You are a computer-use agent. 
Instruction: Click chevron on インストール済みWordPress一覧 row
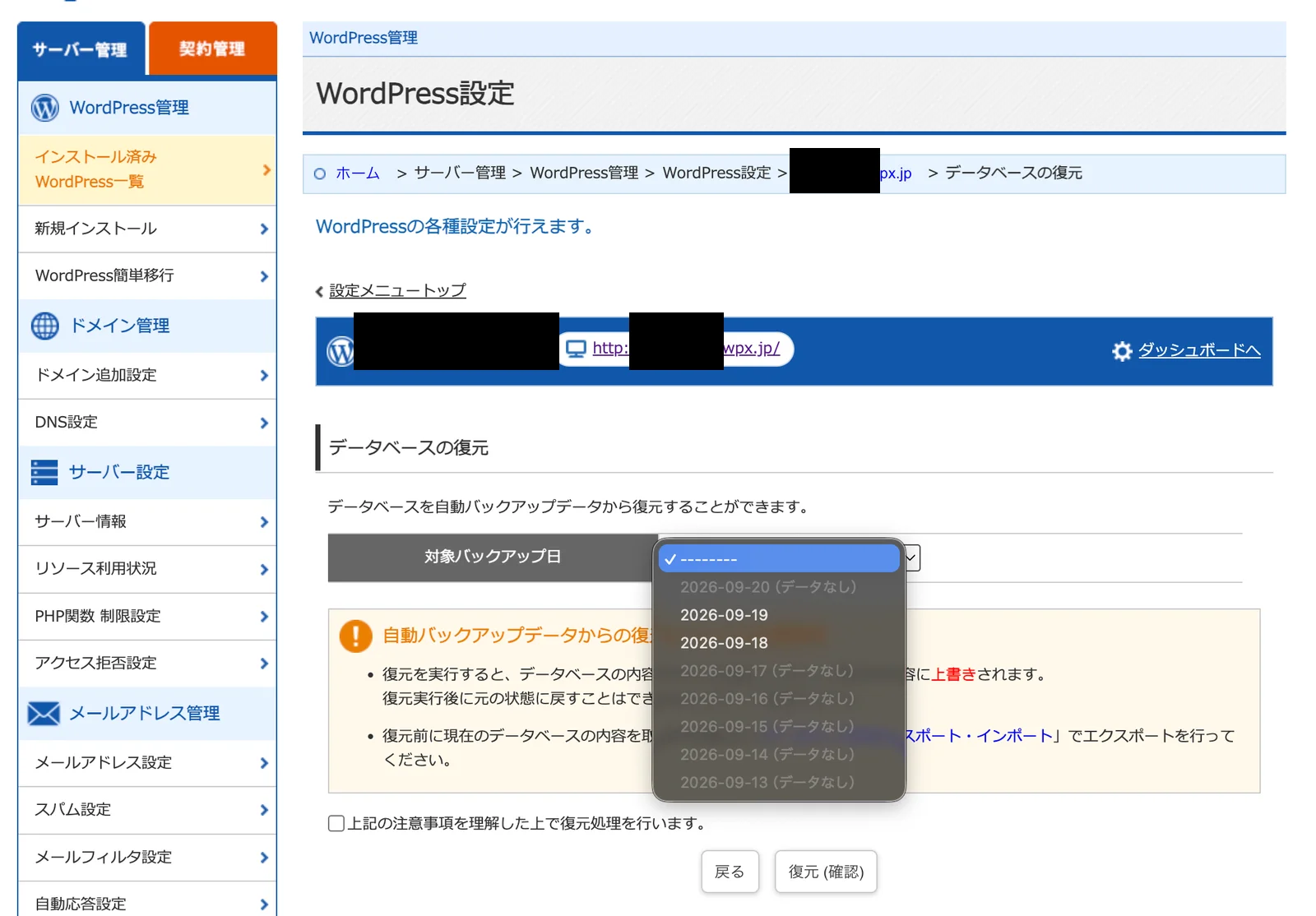coord(266,170)
